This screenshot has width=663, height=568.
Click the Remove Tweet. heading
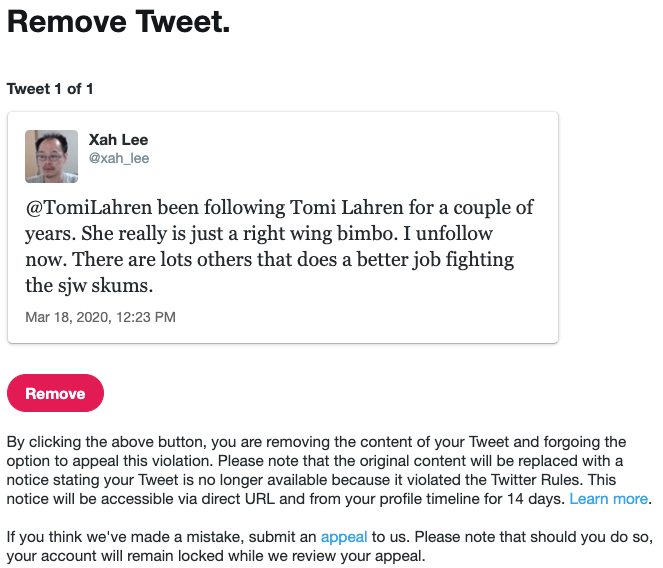[x=119, y=22]
